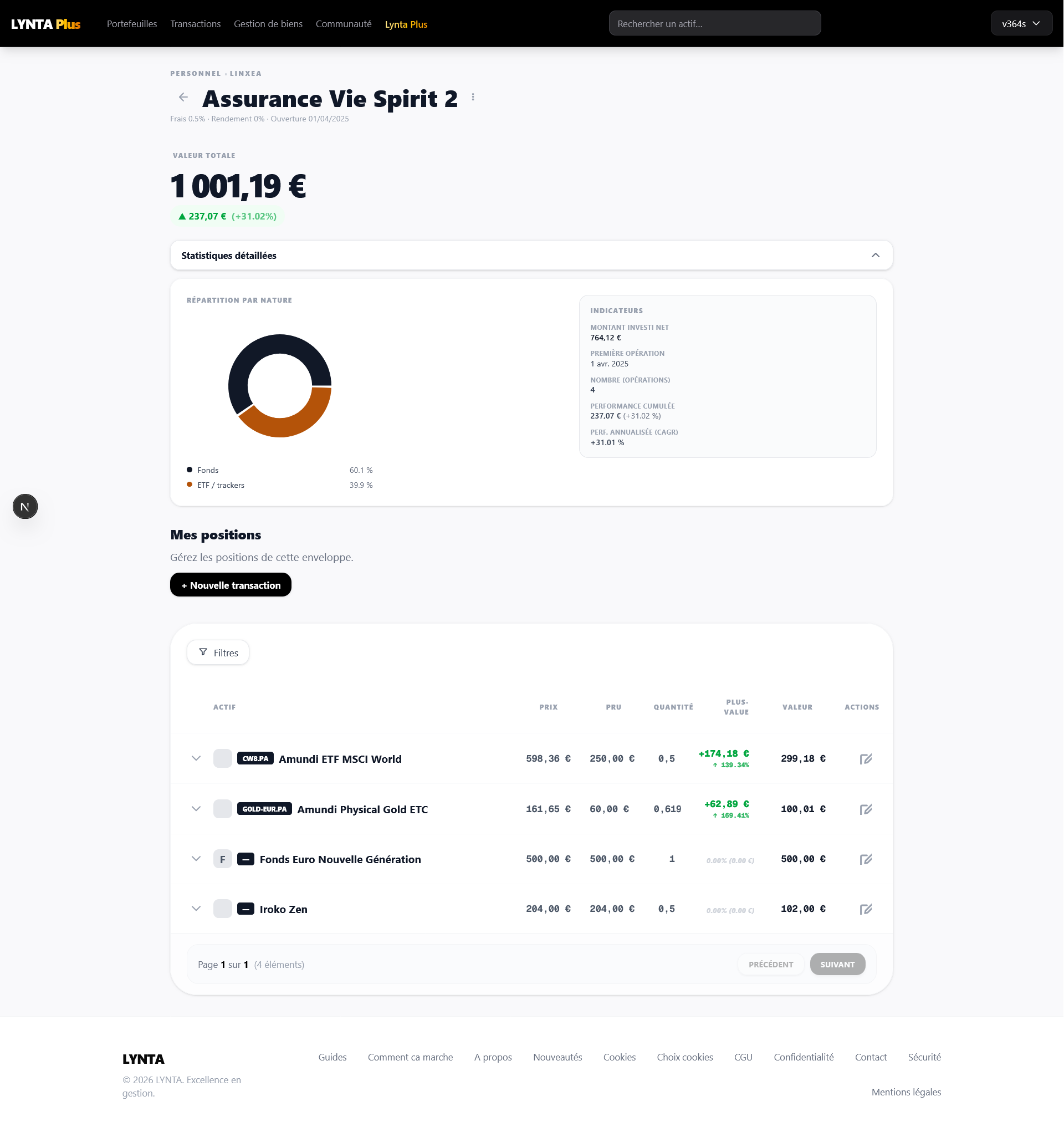The image size is (1064, 1132).
Task: Open the Transactions menu
Action: [195, 24]
